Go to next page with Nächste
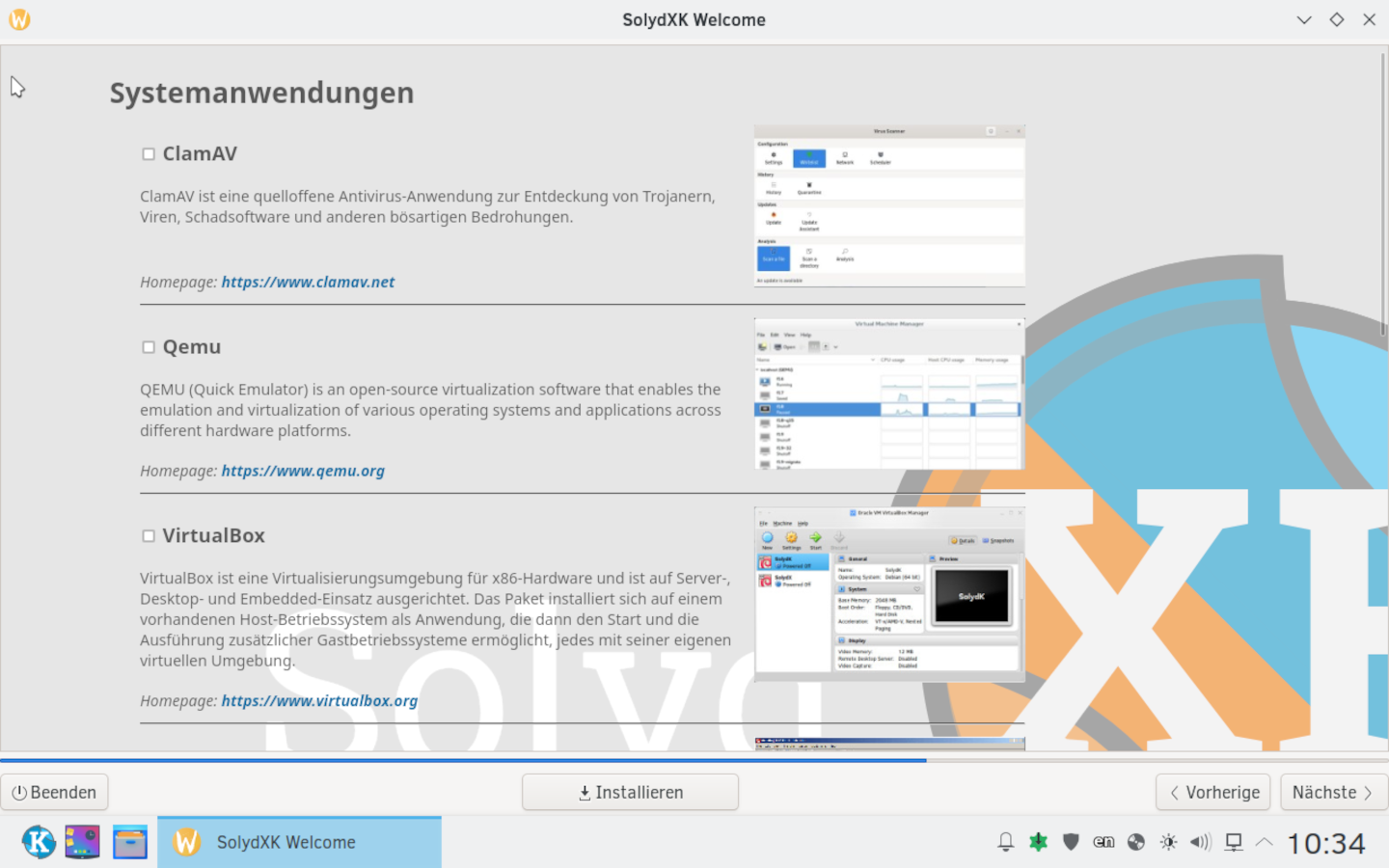The width and height of the screenshot is (1389, 868). (x=1332, y=792)
